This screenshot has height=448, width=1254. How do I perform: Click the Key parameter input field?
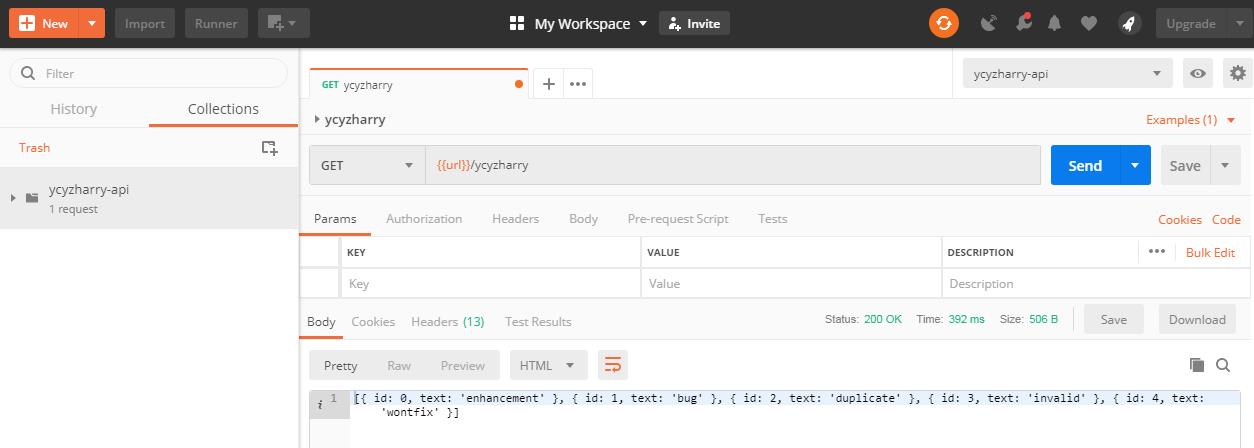pyautogui.click(x=490, y=283)
